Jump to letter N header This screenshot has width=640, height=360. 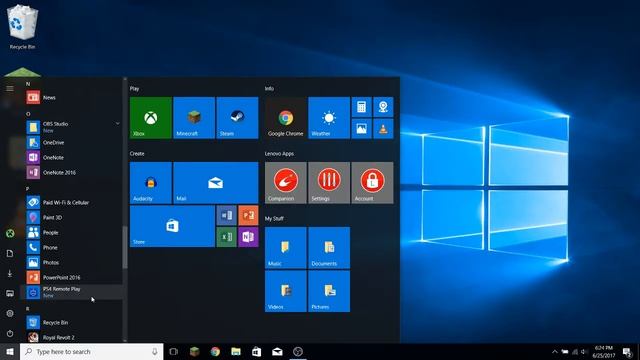(28, 84)
